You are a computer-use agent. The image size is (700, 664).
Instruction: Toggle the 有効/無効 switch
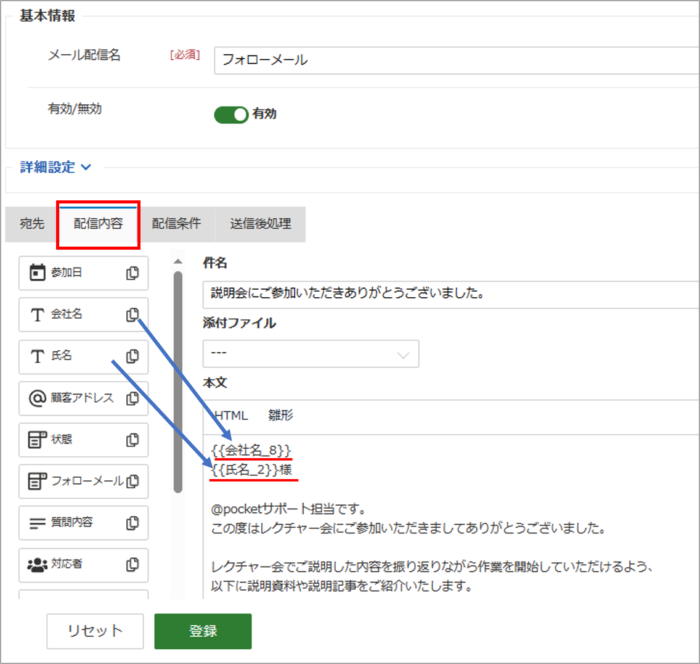pyautogui.click(x=231, y=115)
